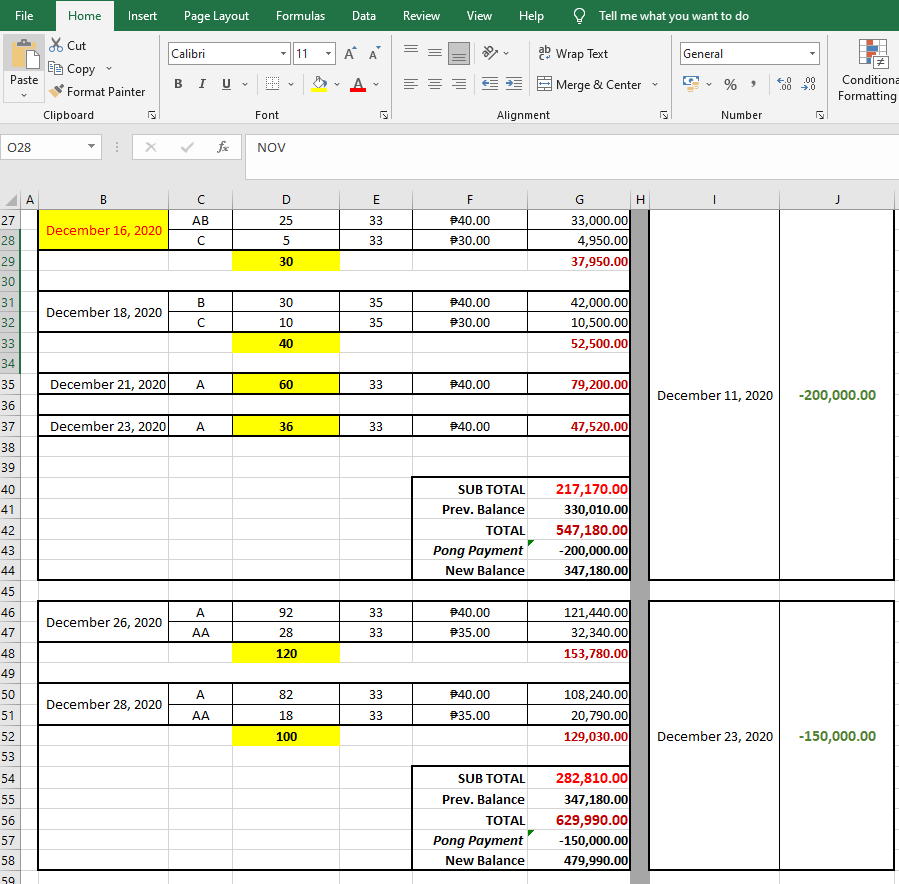Switch to the Page Layout tab
The width and height of the screenshot is (899, 884).
pyautogui.click(x=216, y=15)
